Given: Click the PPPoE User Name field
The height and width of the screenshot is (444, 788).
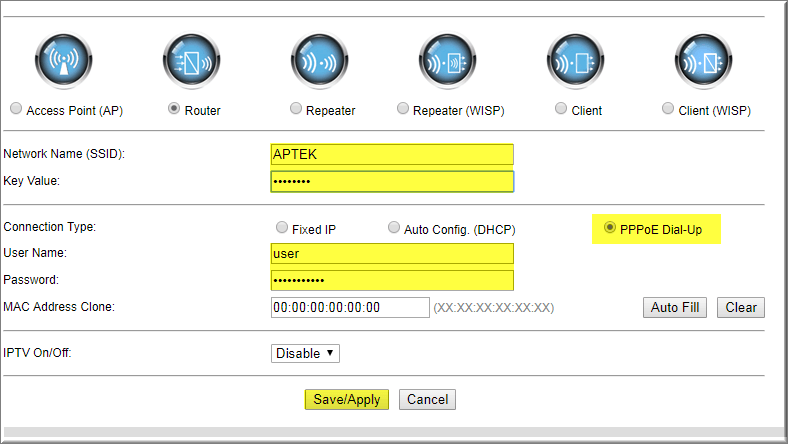Looking at the screenshot, I should [x=391, y=254].
